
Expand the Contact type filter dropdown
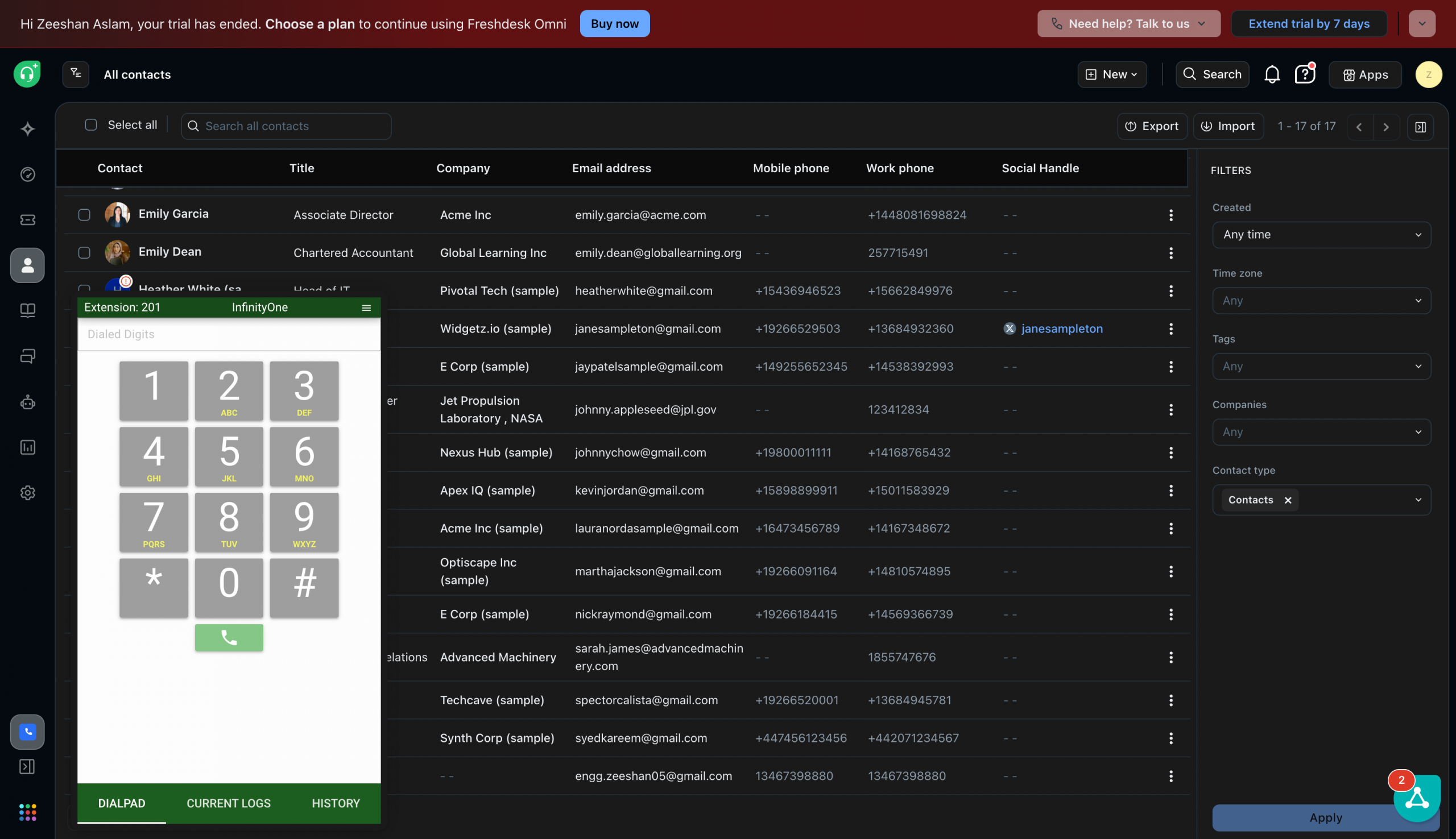click(1321, 500)
